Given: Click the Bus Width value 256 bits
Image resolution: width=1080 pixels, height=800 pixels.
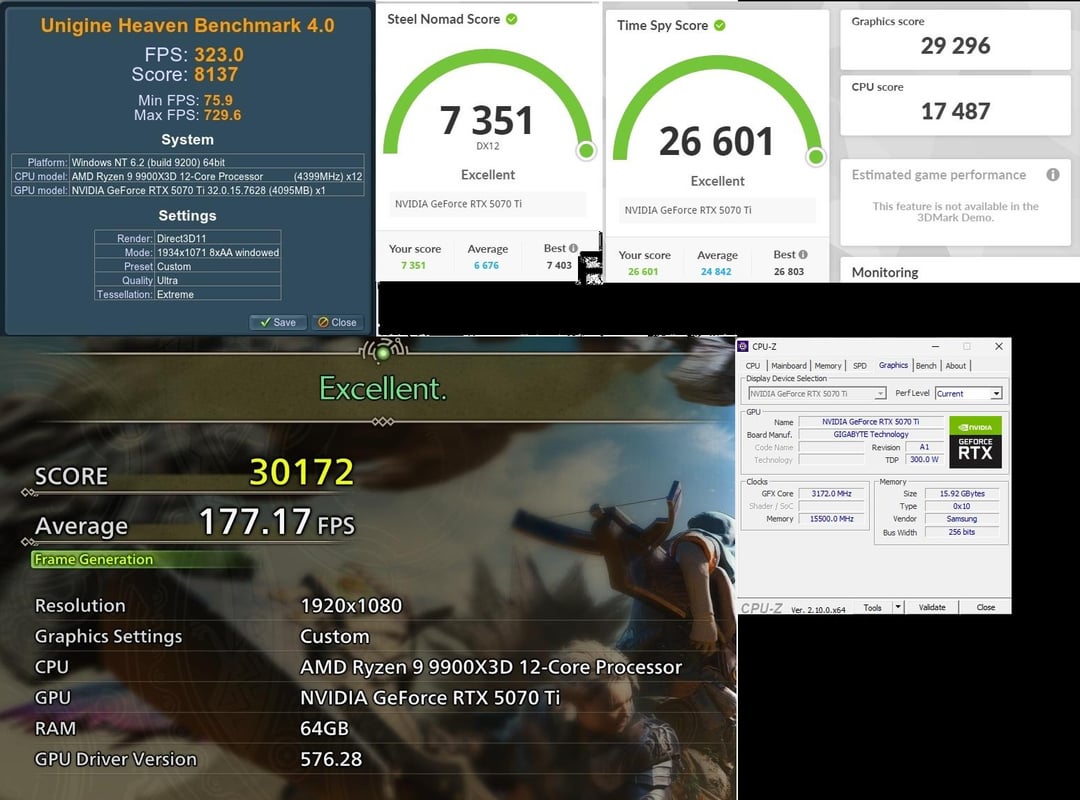Looking at the screenshot, I should 962,532.
